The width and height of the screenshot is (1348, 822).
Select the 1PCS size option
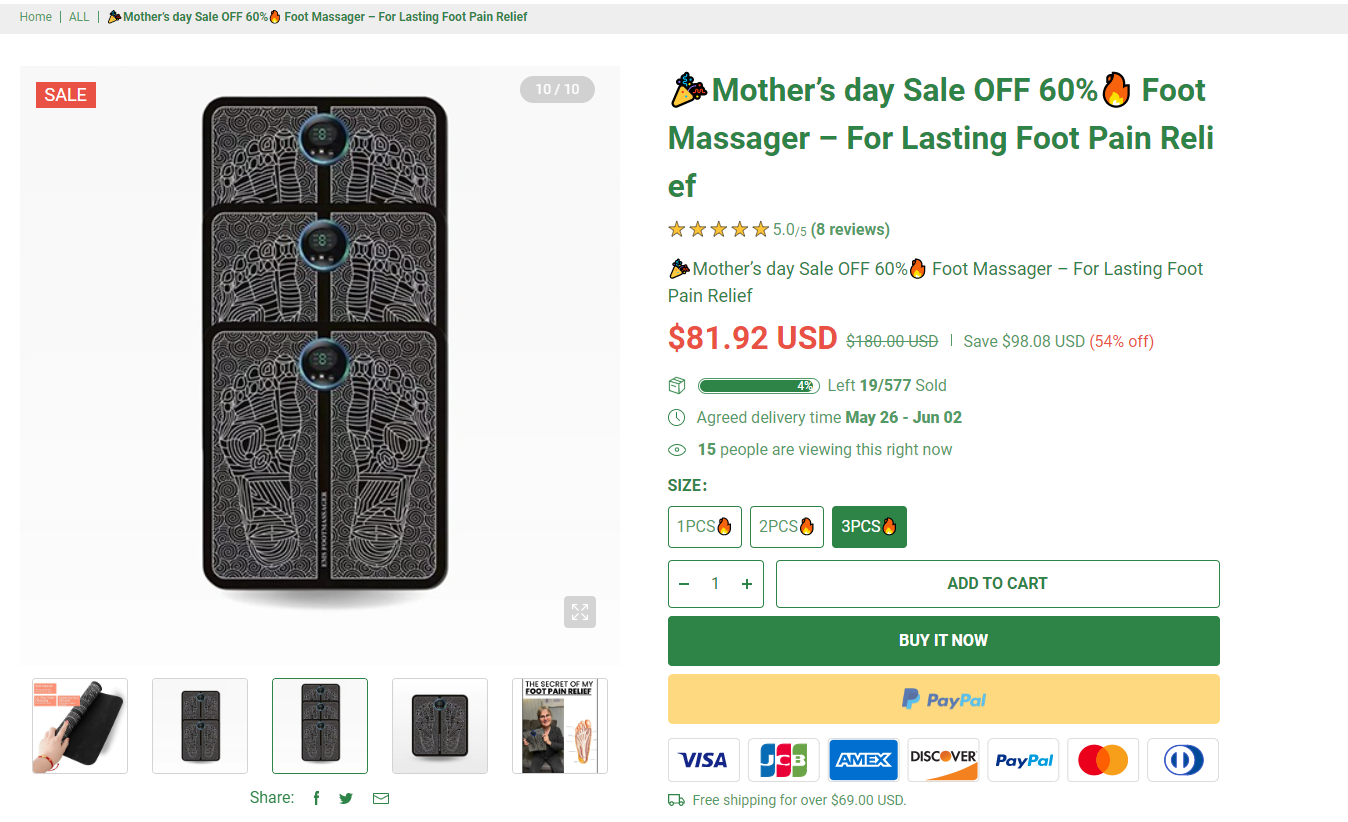[705, 527]
